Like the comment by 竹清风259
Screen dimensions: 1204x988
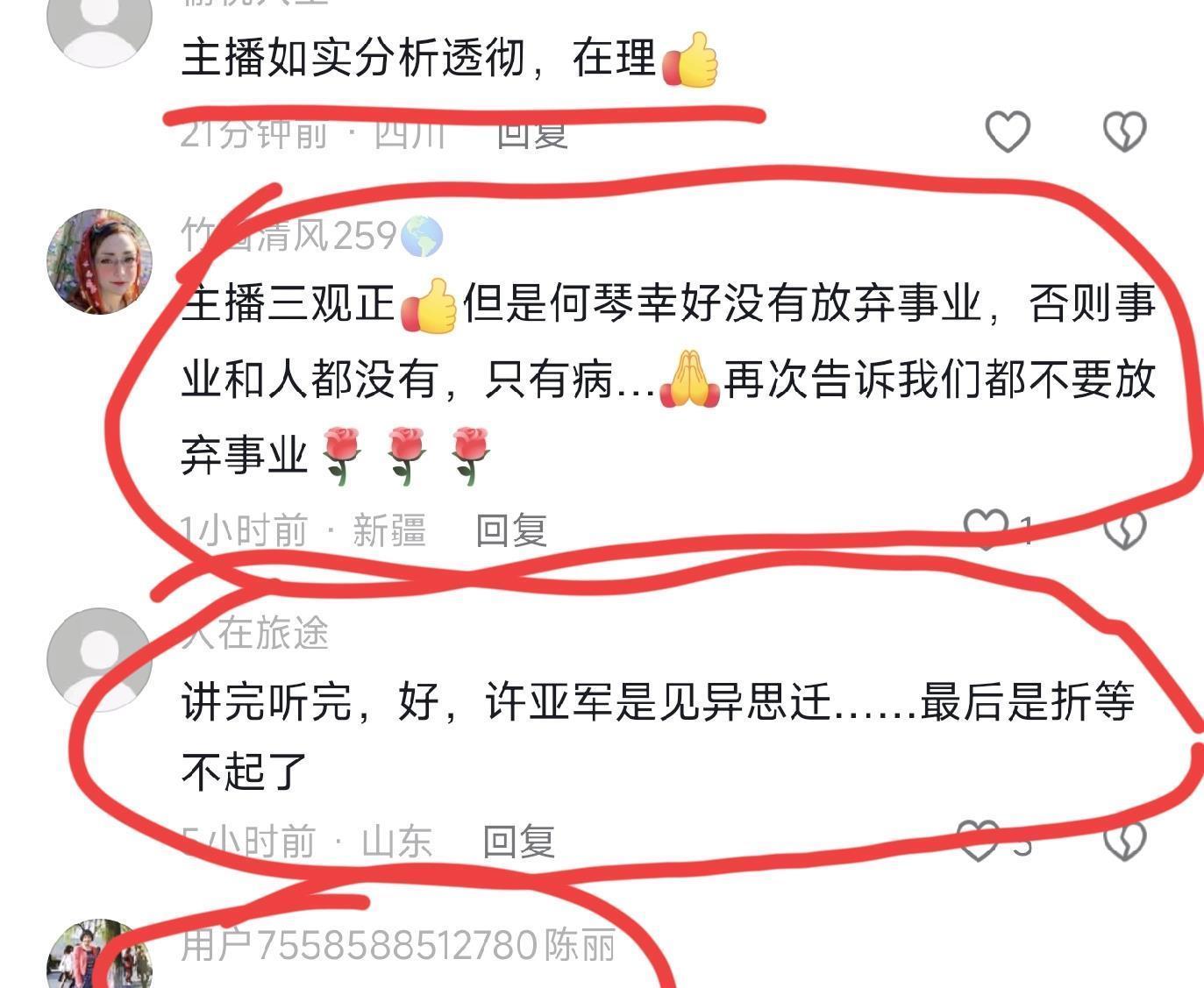coord(987,530)
